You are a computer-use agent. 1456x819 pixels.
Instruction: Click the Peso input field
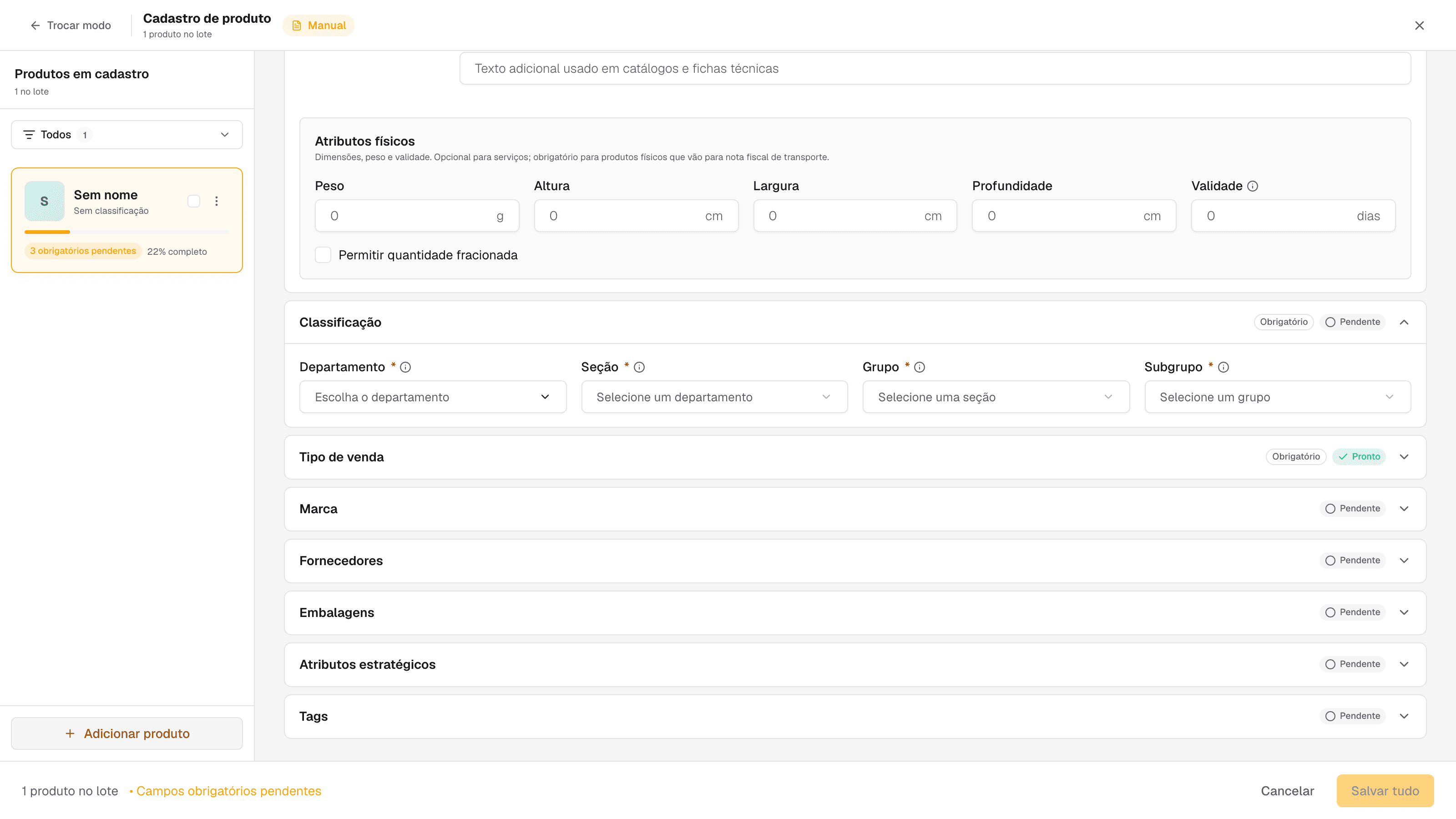point(417,216)
